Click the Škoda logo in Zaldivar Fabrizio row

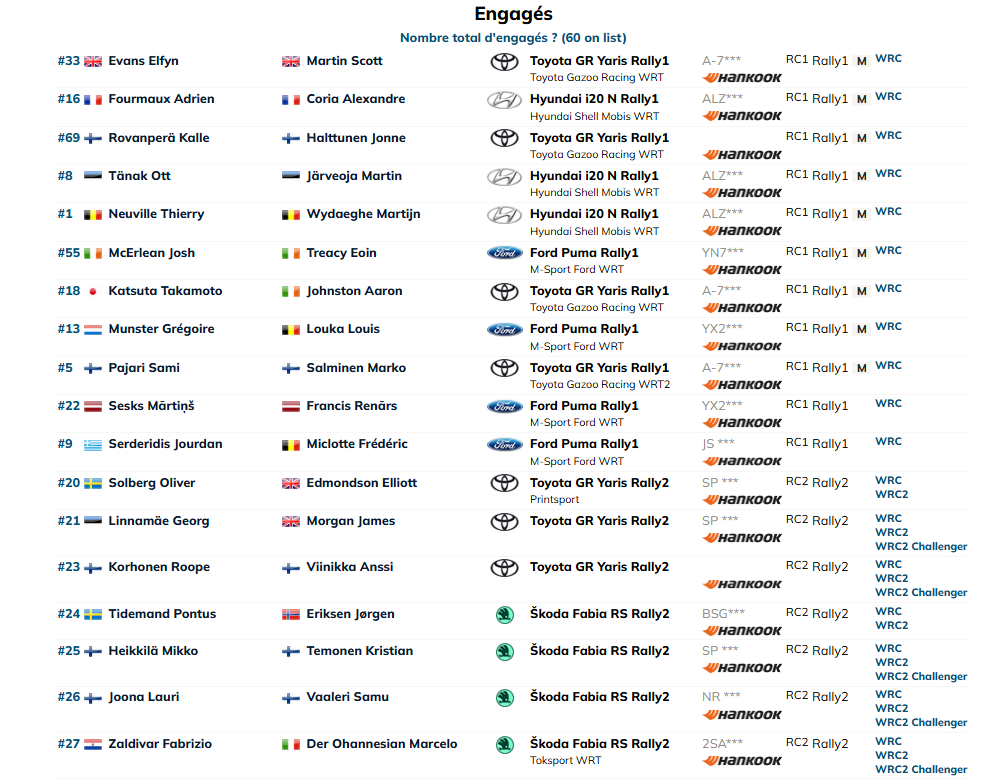click(x=504, y=745)
